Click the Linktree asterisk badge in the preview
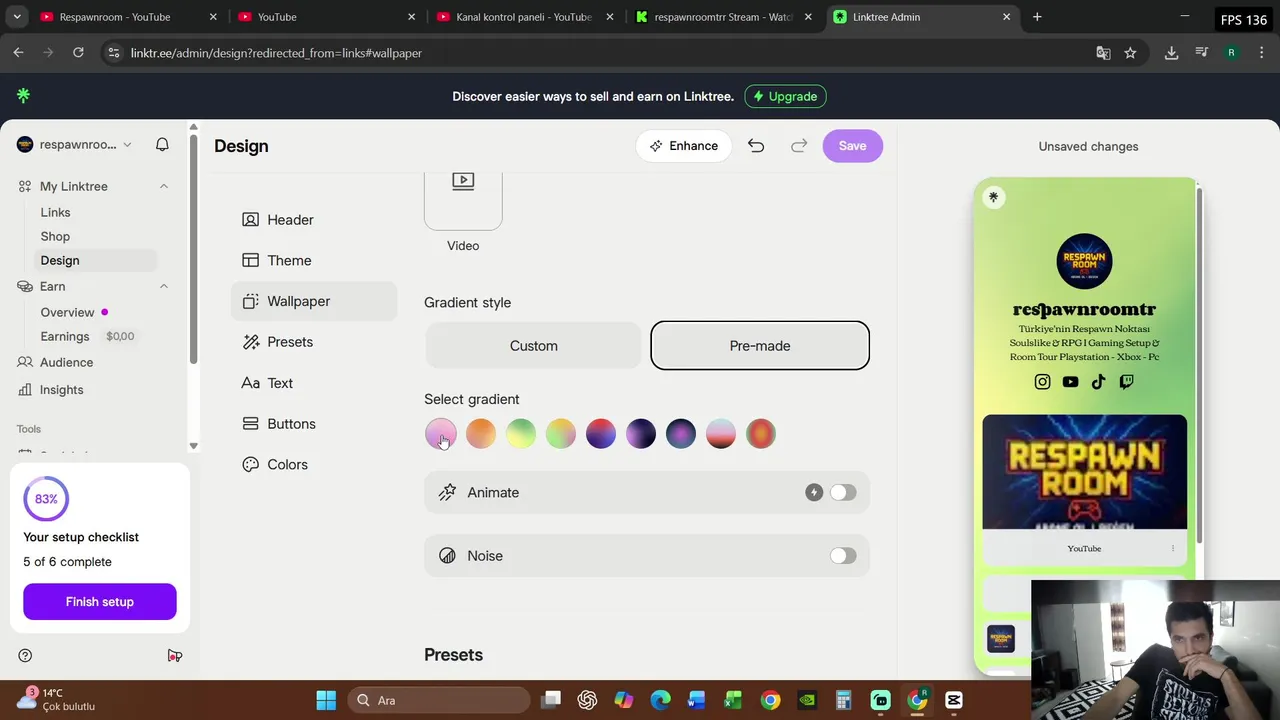Screen dimensions: 1280x720 click(x=993, y=197)
